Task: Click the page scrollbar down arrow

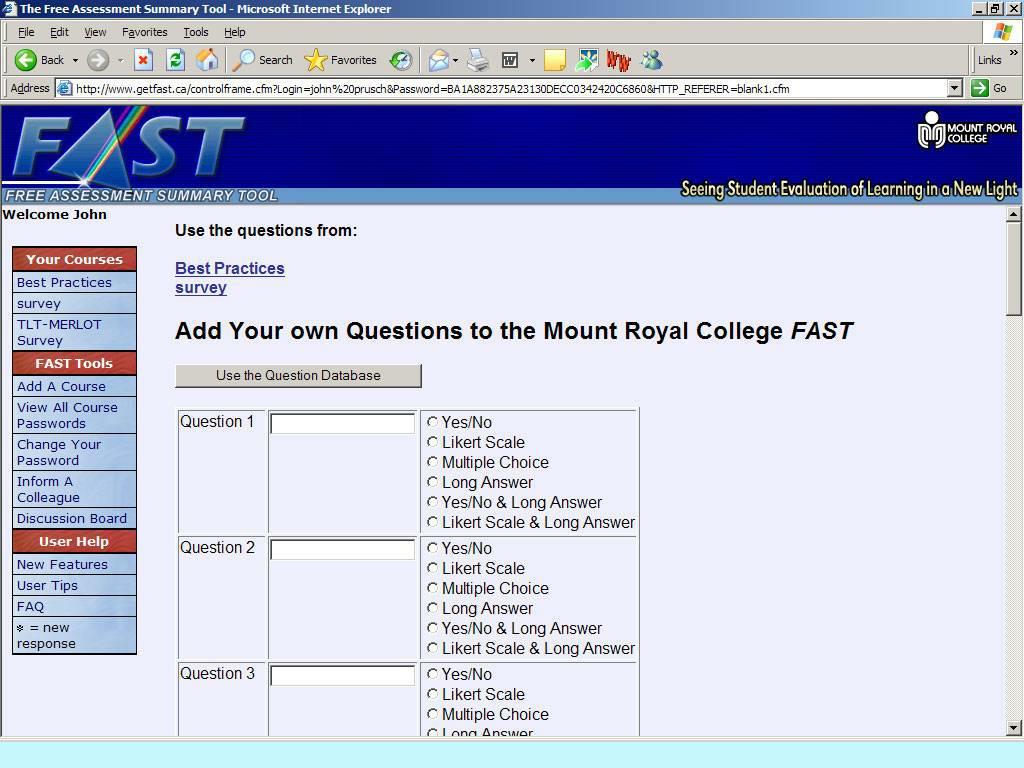Action: 1014,728
